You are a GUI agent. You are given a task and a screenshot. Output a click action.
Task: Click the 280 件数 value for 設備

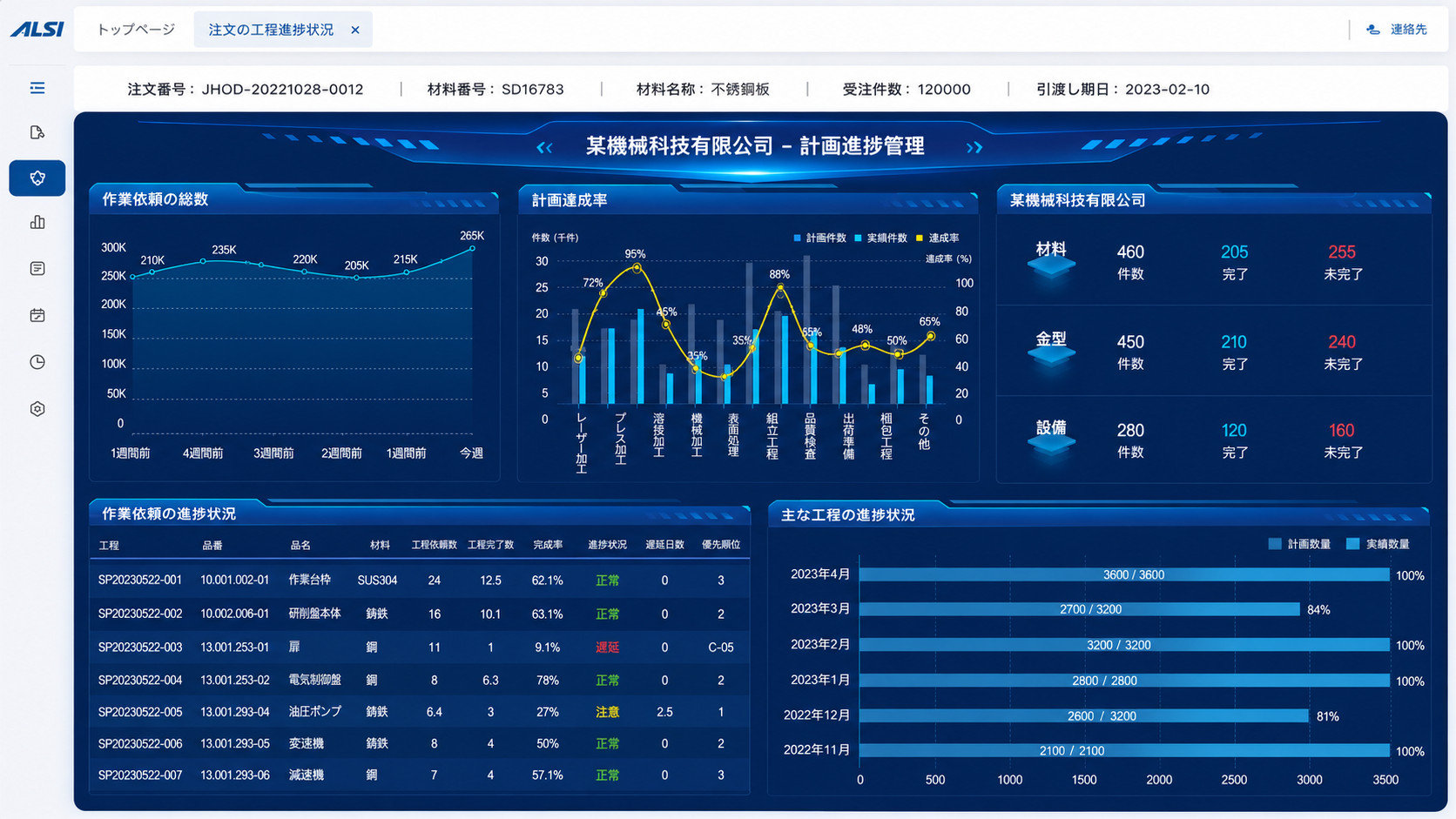pos(1130,431)
